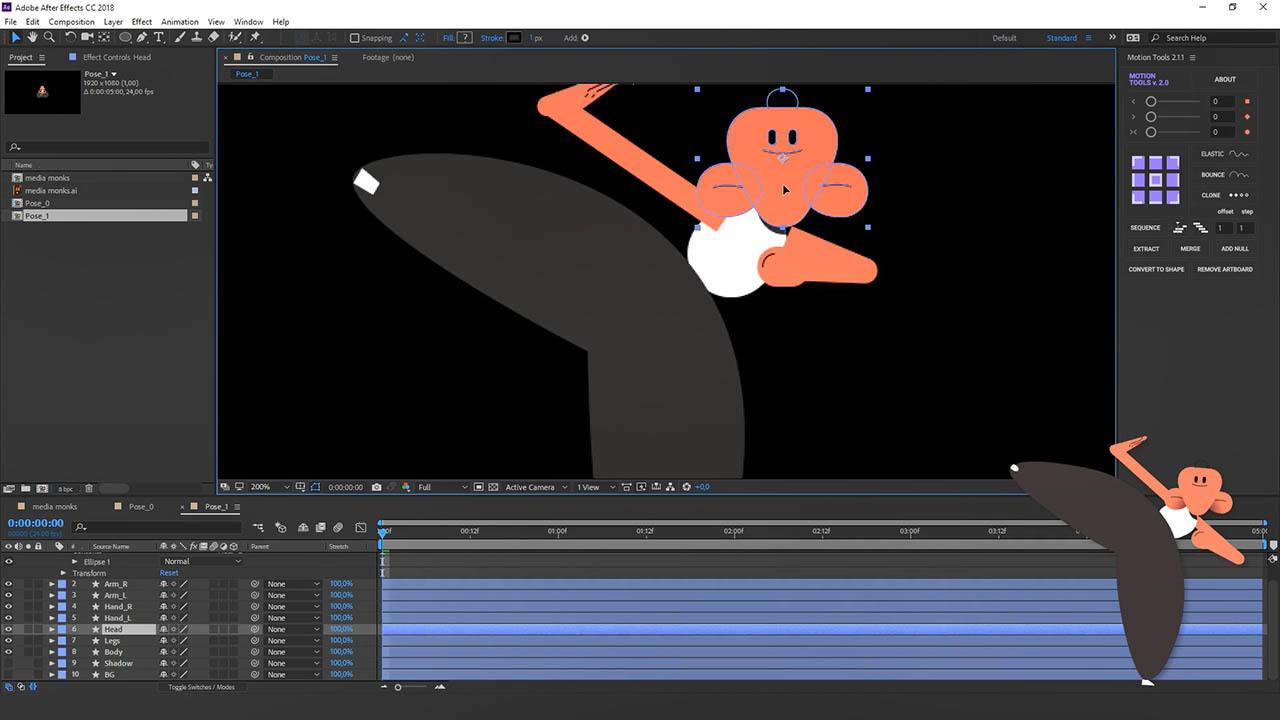
Task: Open the Full resolution dropdown
Action: tap(442, 487)
